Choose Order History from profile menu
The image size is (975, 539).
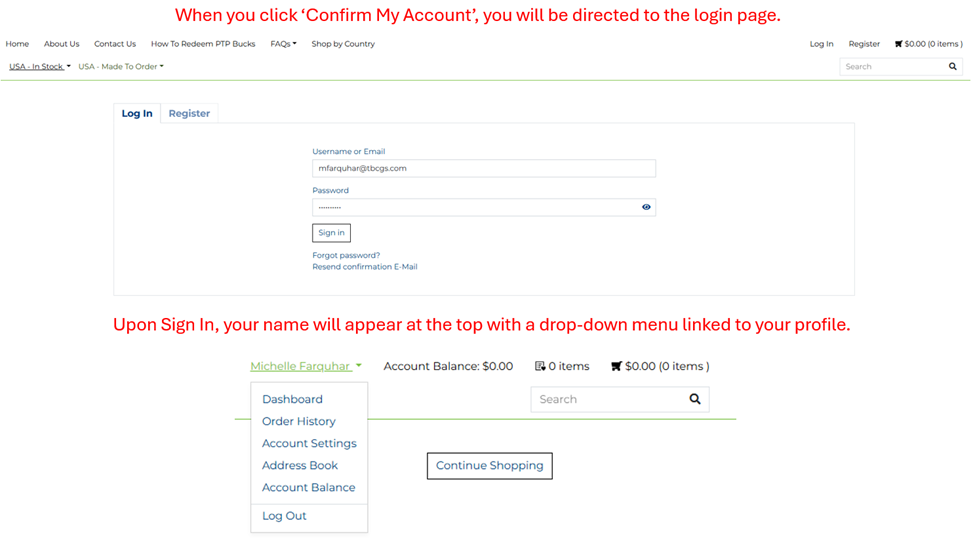[298, 422]
